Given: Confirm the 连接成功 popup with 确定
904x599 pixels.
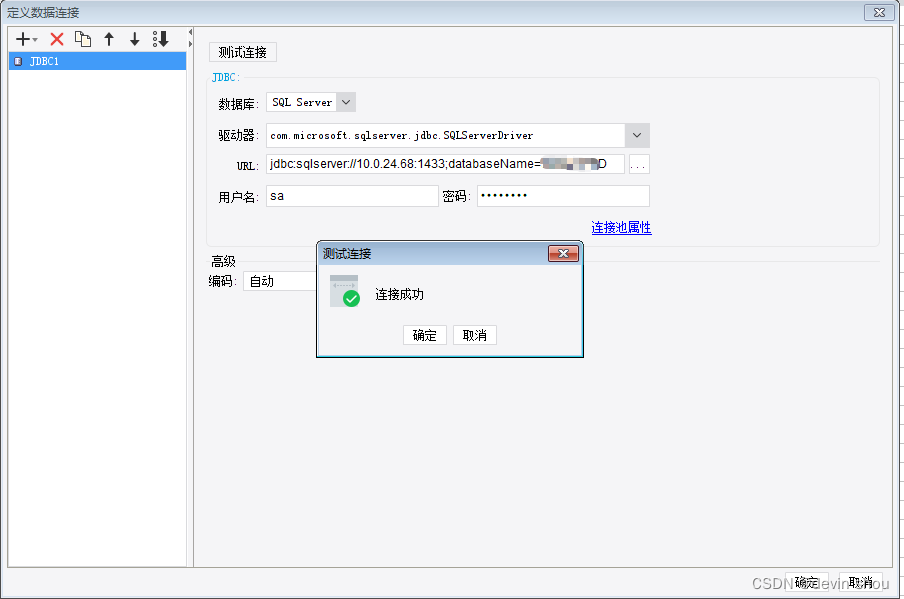Looking at the screenshot, I should click(x=424, y=336).
